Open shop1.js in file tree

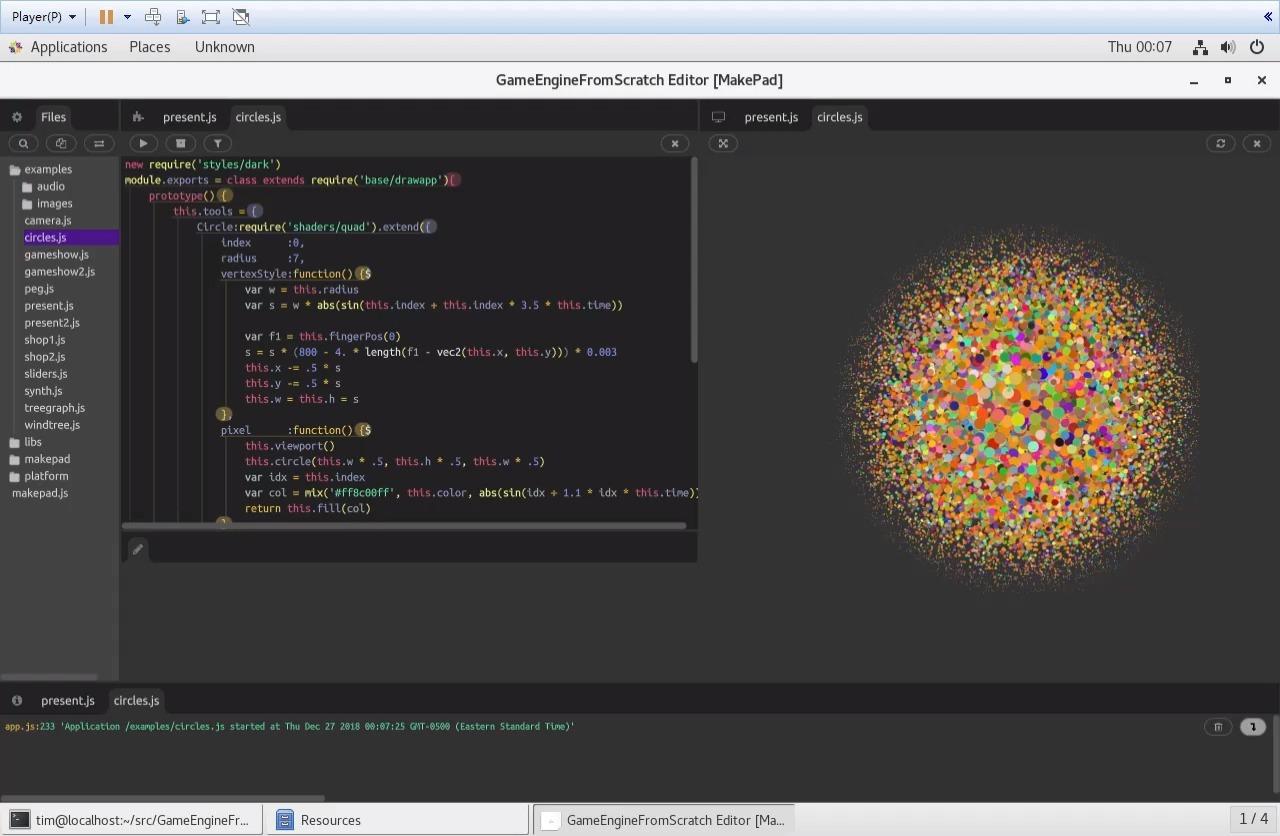(x=45, y=339)
